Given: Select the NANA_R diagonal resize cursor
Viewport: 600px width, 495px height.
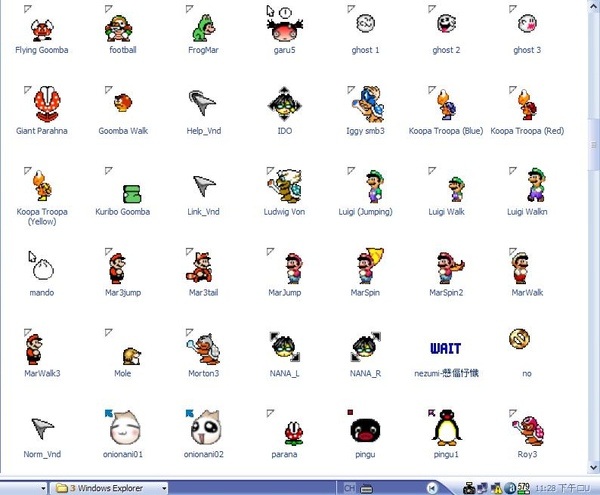Looking at the screenshot, I should 365,346.
